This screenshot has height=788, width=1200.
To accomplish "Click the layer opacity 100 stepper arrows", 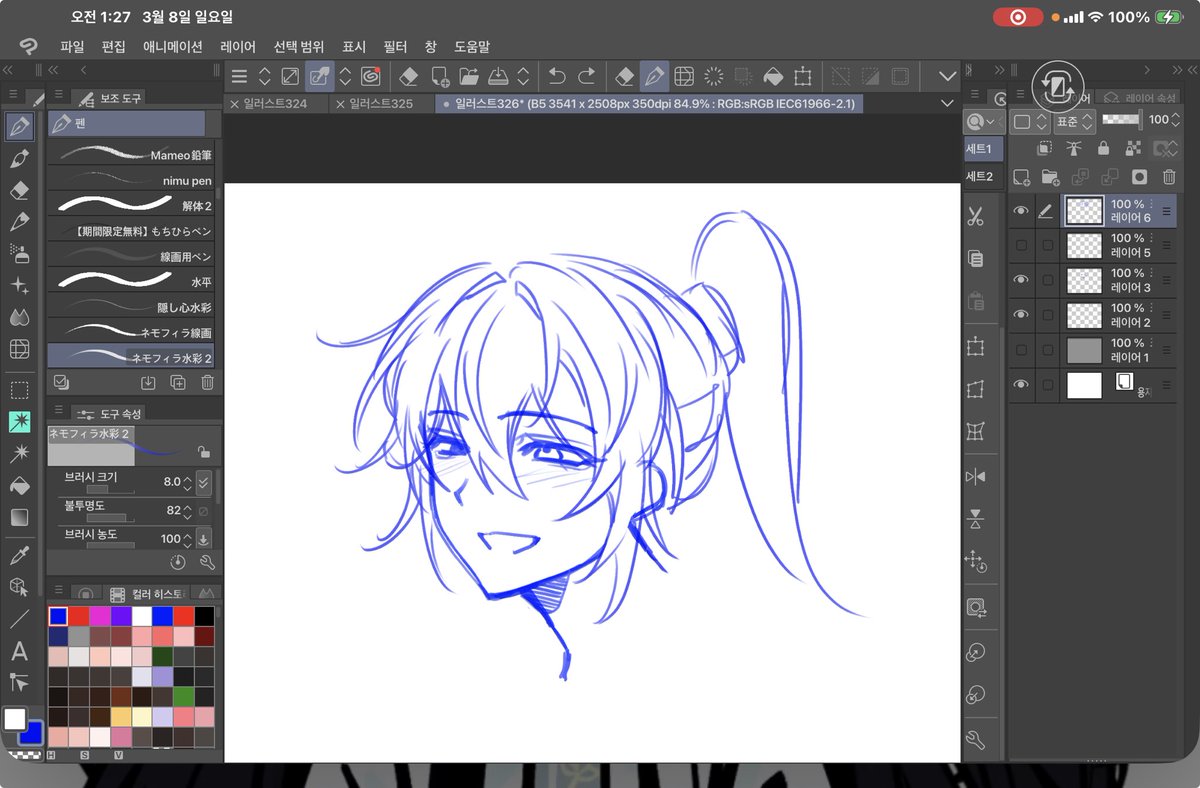I will [1177, 120].
